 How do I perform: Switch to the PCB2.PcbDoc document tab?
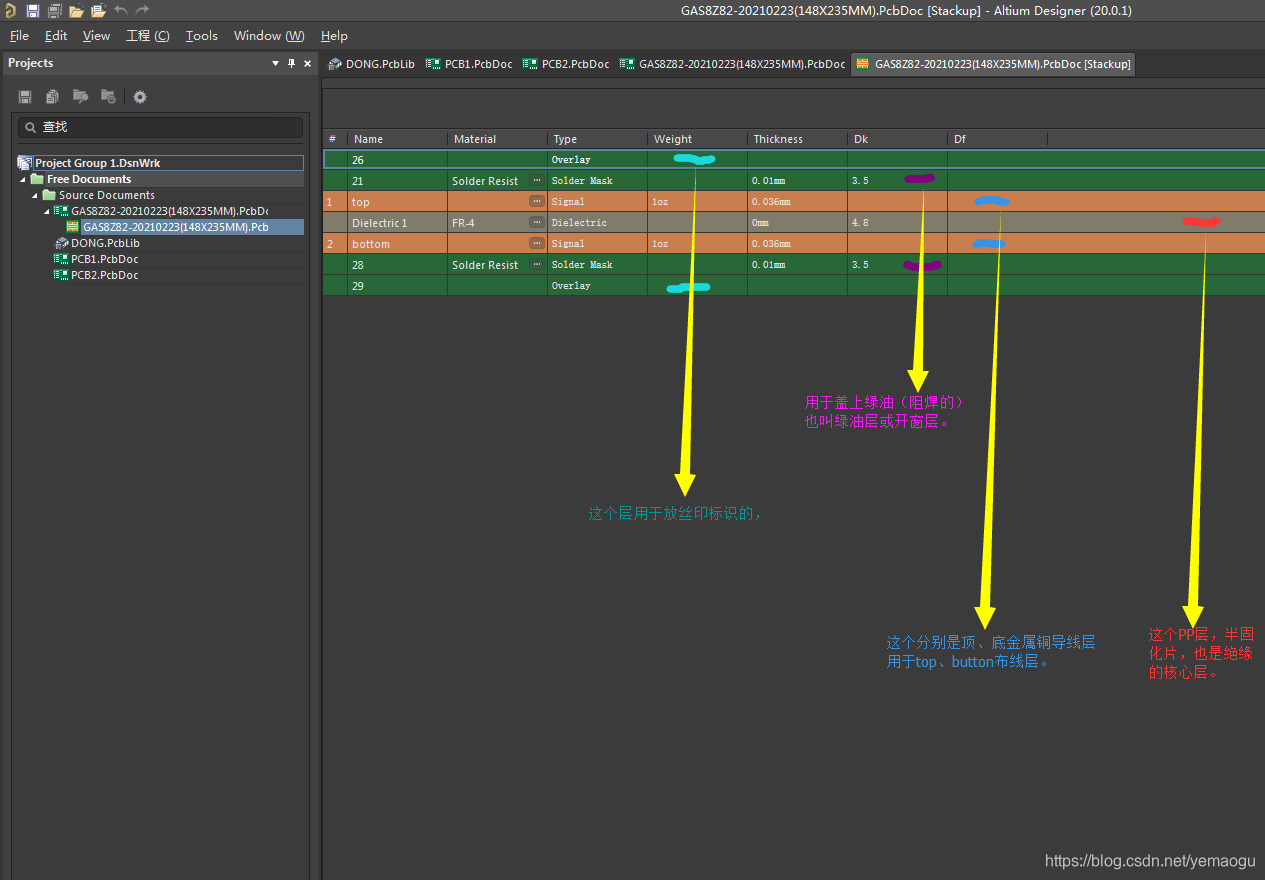[x=565, y=64]
